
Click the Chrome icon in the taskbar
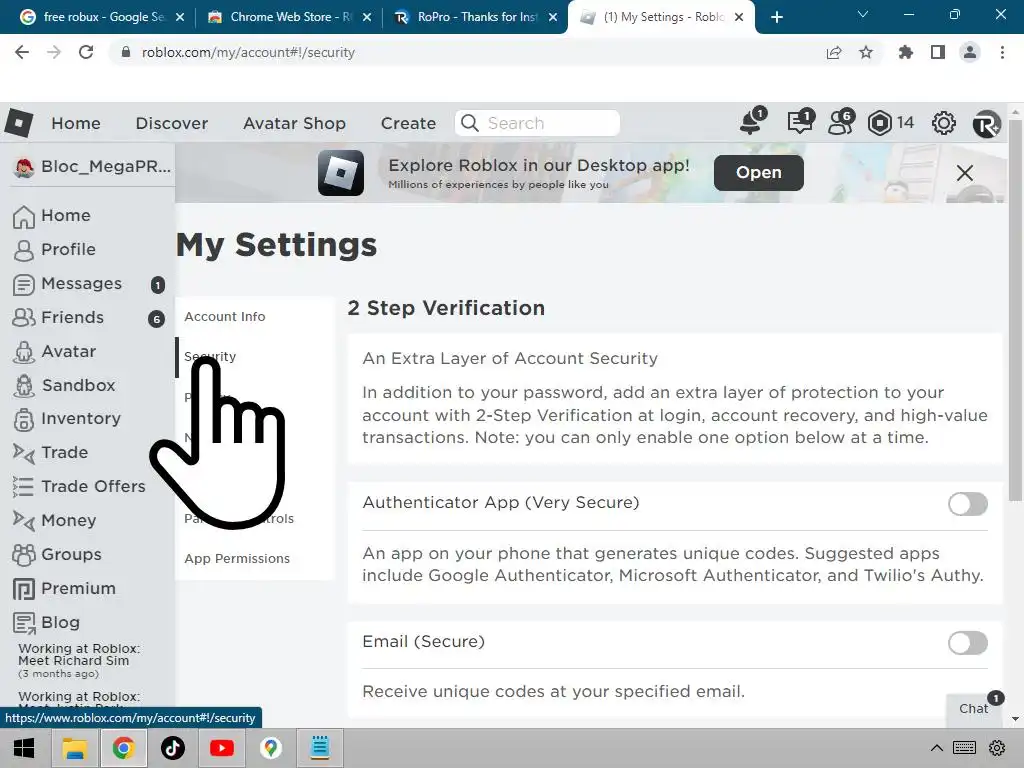coord(123,748)
